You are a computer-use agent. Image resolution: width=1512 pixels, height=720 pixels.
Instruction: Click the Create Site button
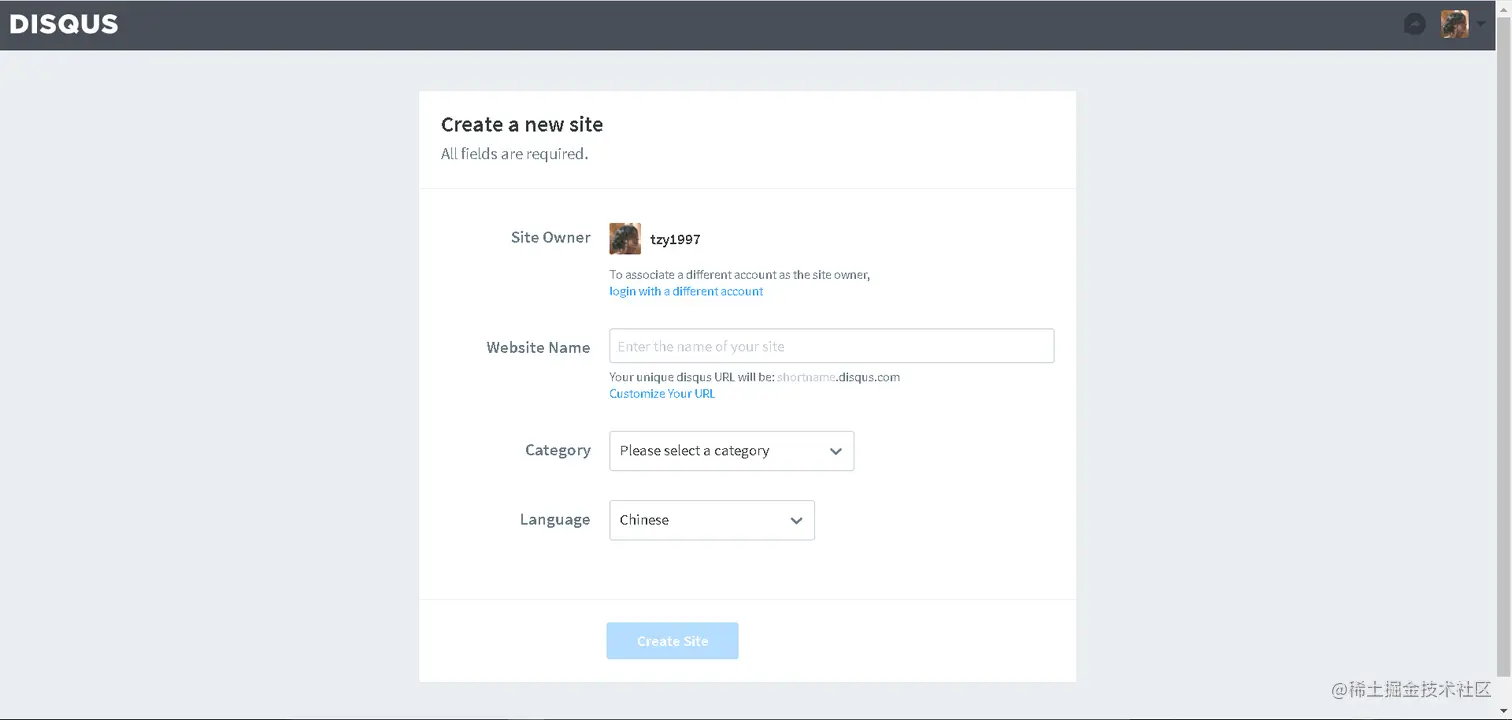[672, 641]
